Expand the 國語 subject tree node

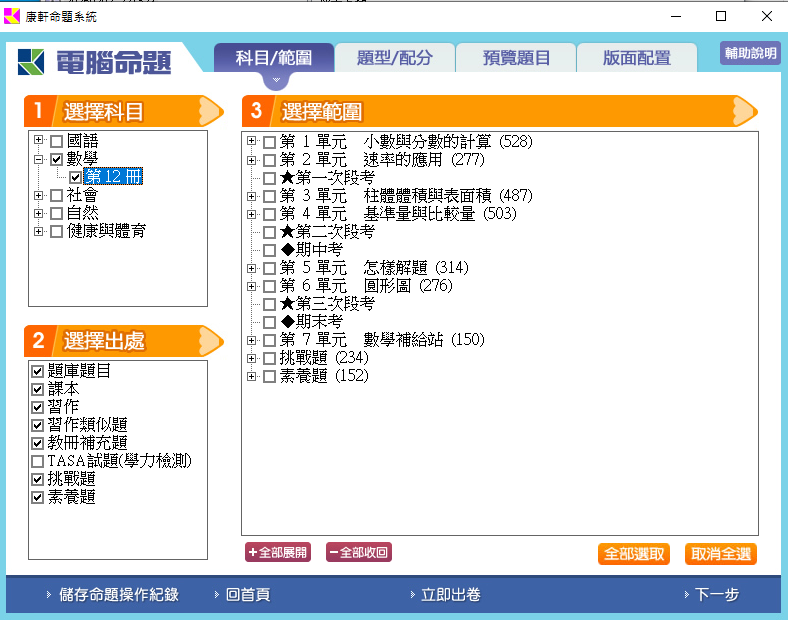39,141
